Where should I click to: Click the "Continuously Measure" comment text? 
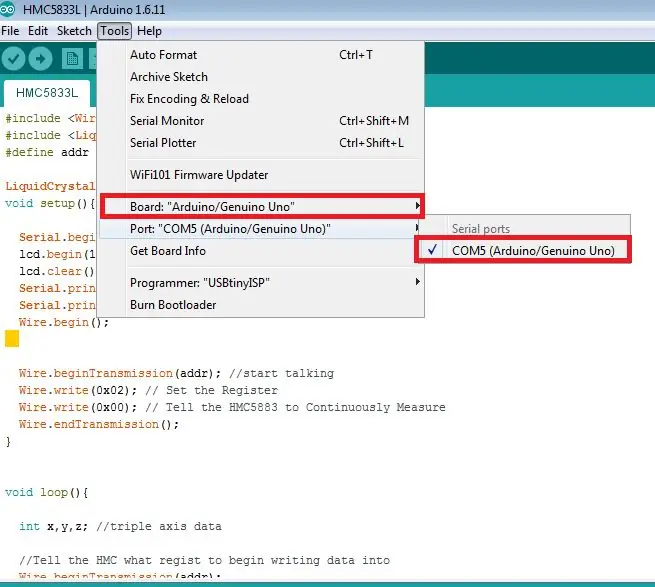tap(375, 407)
